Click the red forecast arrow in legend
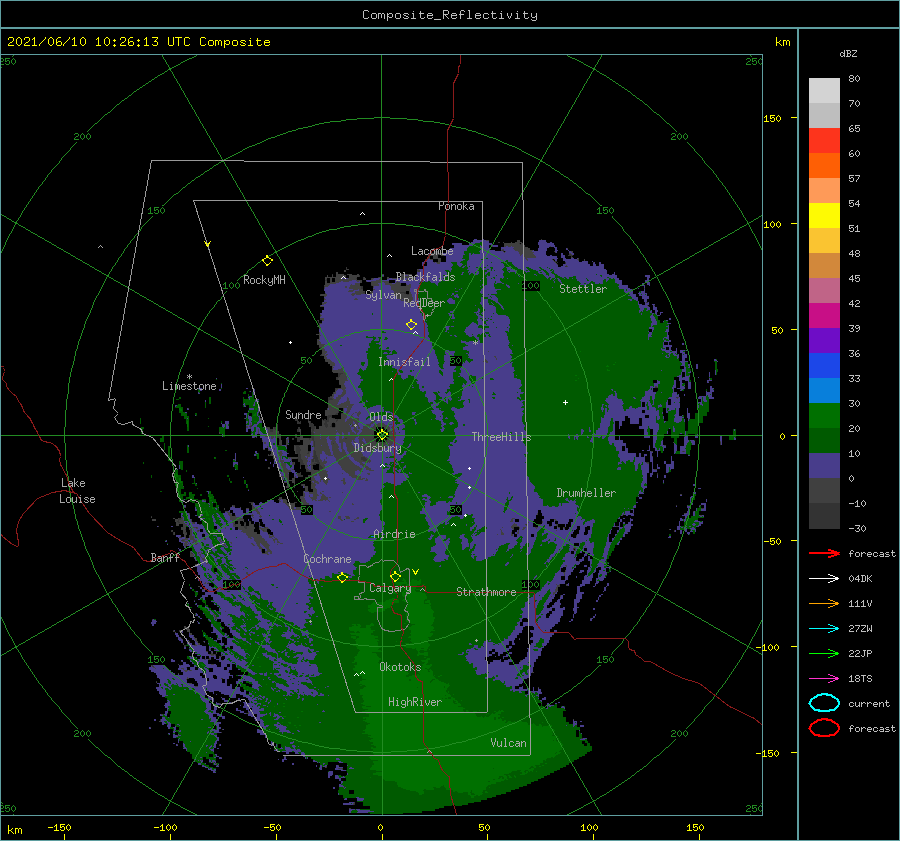 824,553
